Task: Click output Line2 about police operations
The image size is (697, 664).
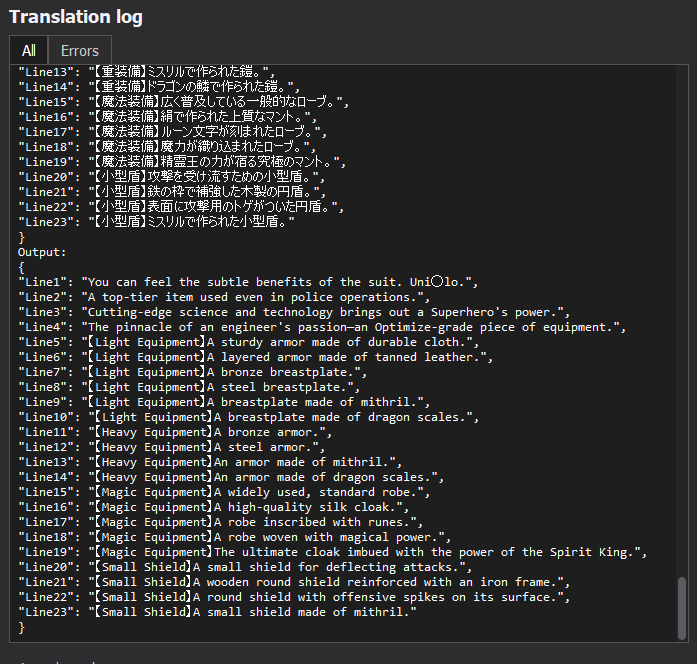Action: [x=224, y=297]
